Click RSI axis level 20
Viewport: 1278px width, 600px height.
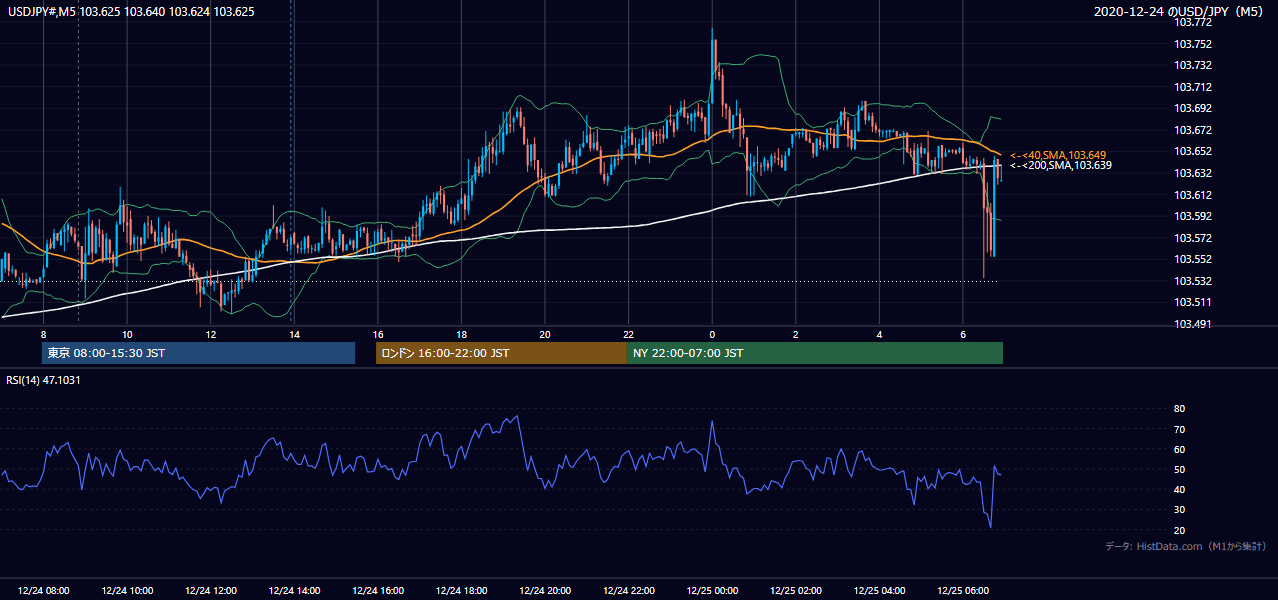click(1179, 531)
